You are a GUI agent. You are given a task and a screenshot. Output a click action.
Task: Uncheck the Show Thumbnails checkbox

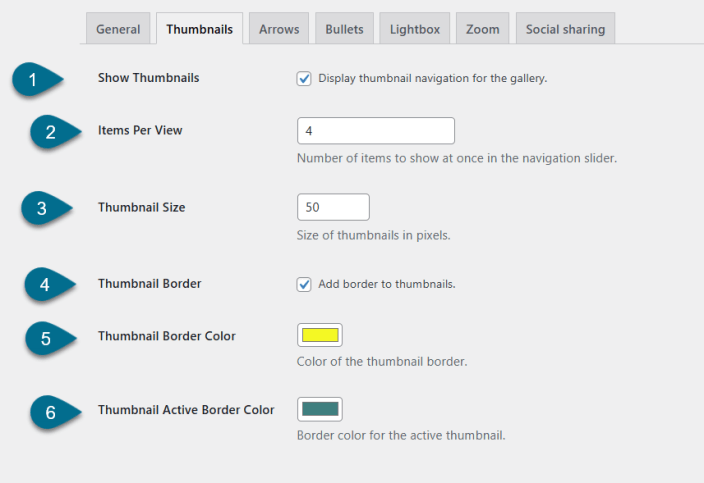click(304, 79)
